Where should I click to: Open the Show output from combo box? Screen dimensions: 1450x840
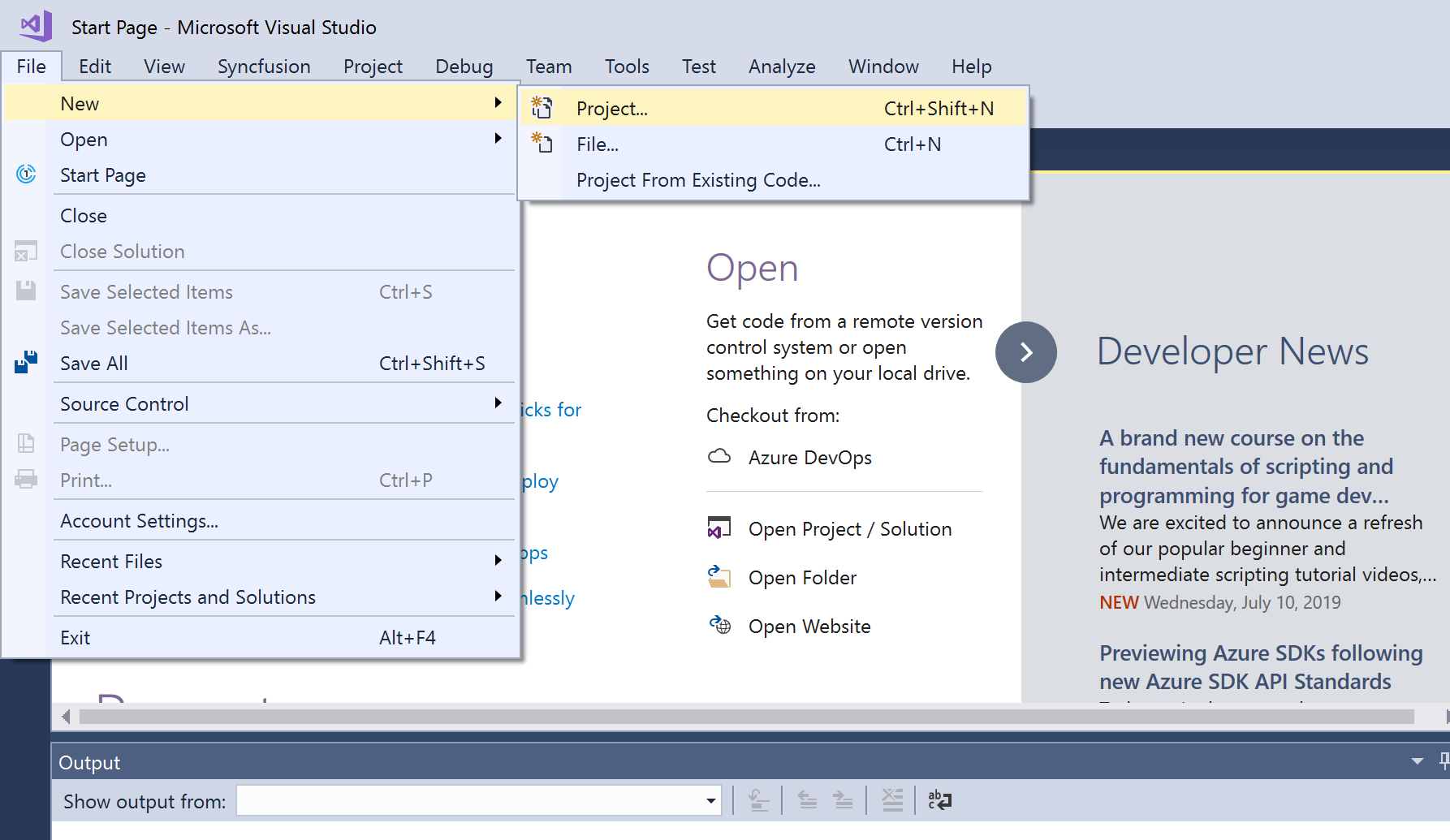479,801
